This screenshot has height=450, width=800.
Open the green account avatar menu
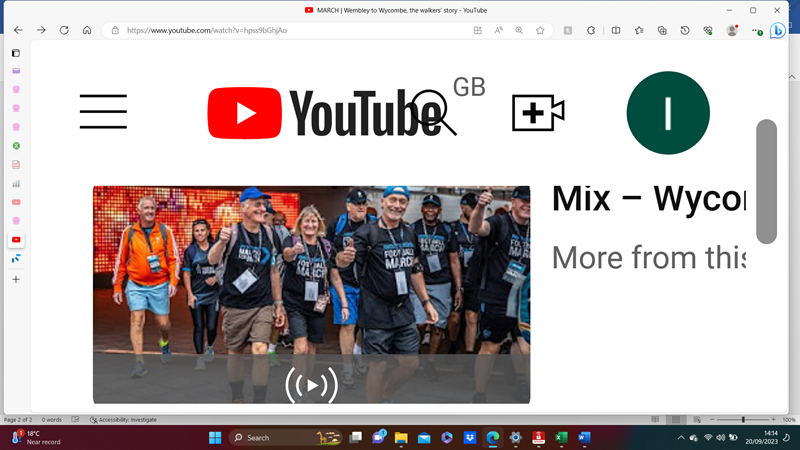coord(668,113)
